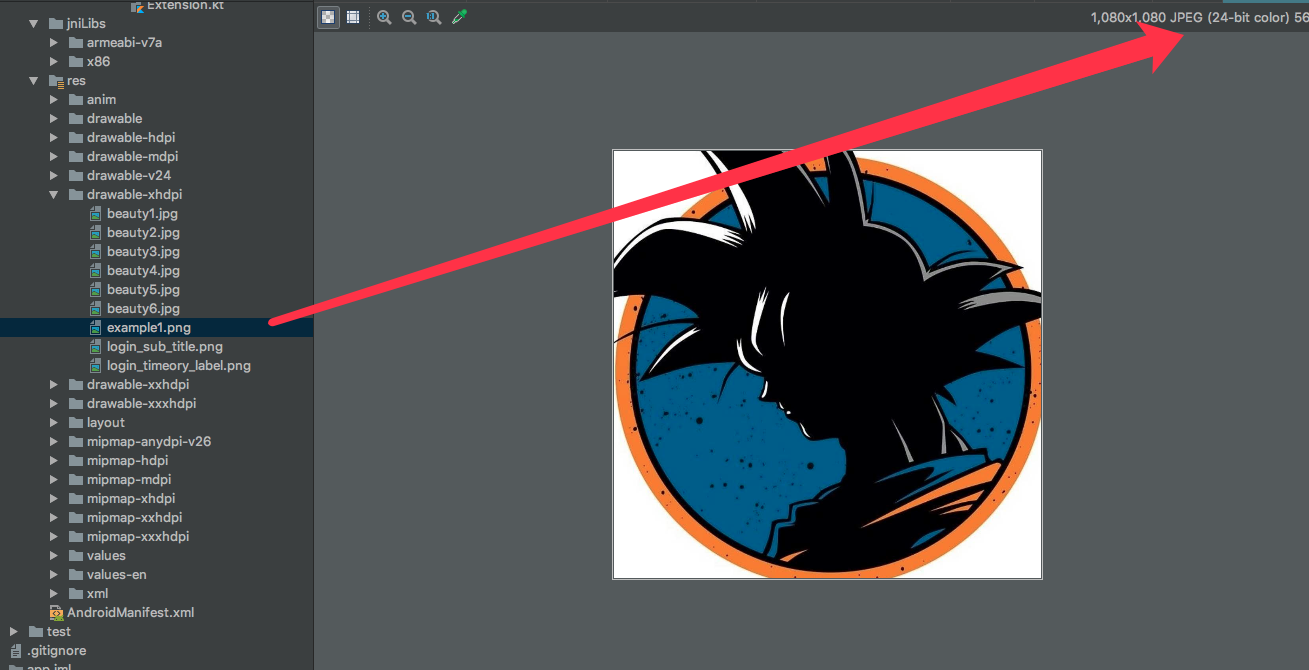
Task: Expand the mipmap-anydpi-v26 folder arrow
Action: pos(54,441)
